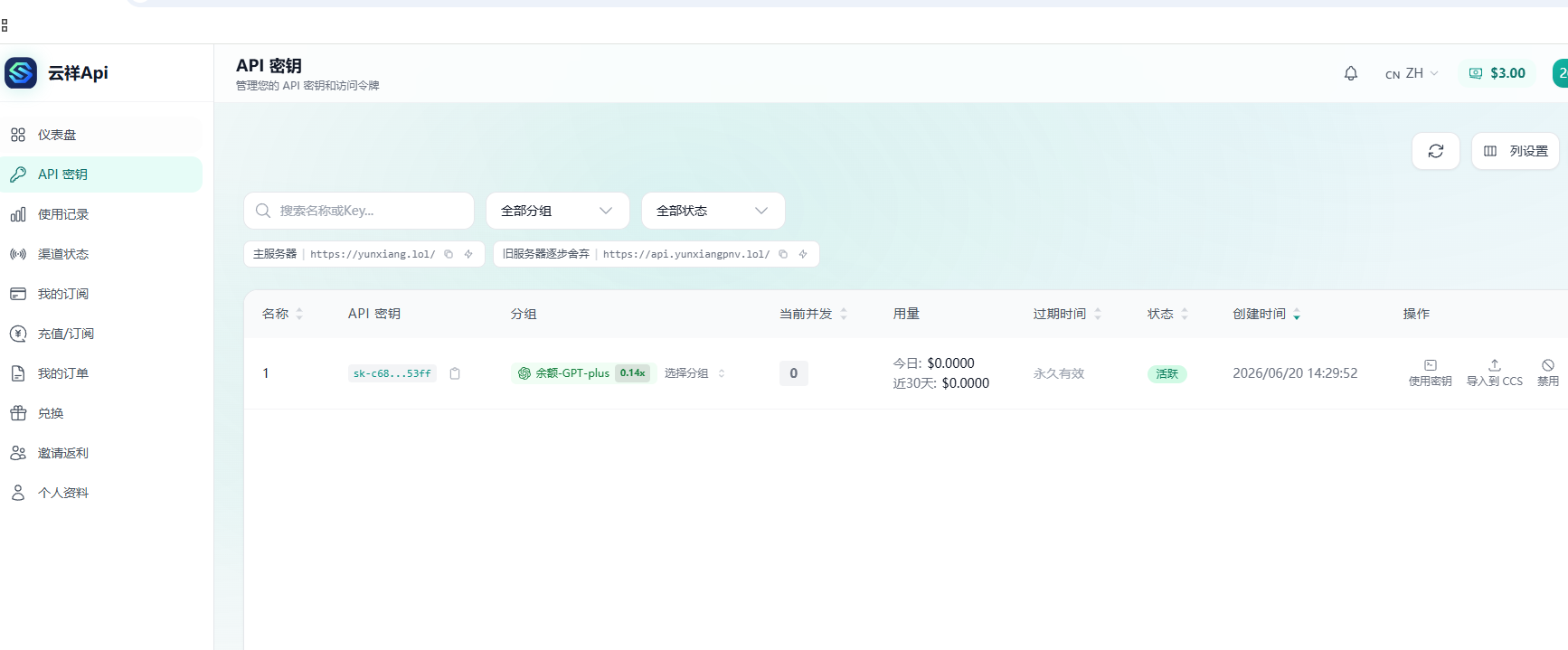Click the 永久有效 expiry text

(1059, 373)
